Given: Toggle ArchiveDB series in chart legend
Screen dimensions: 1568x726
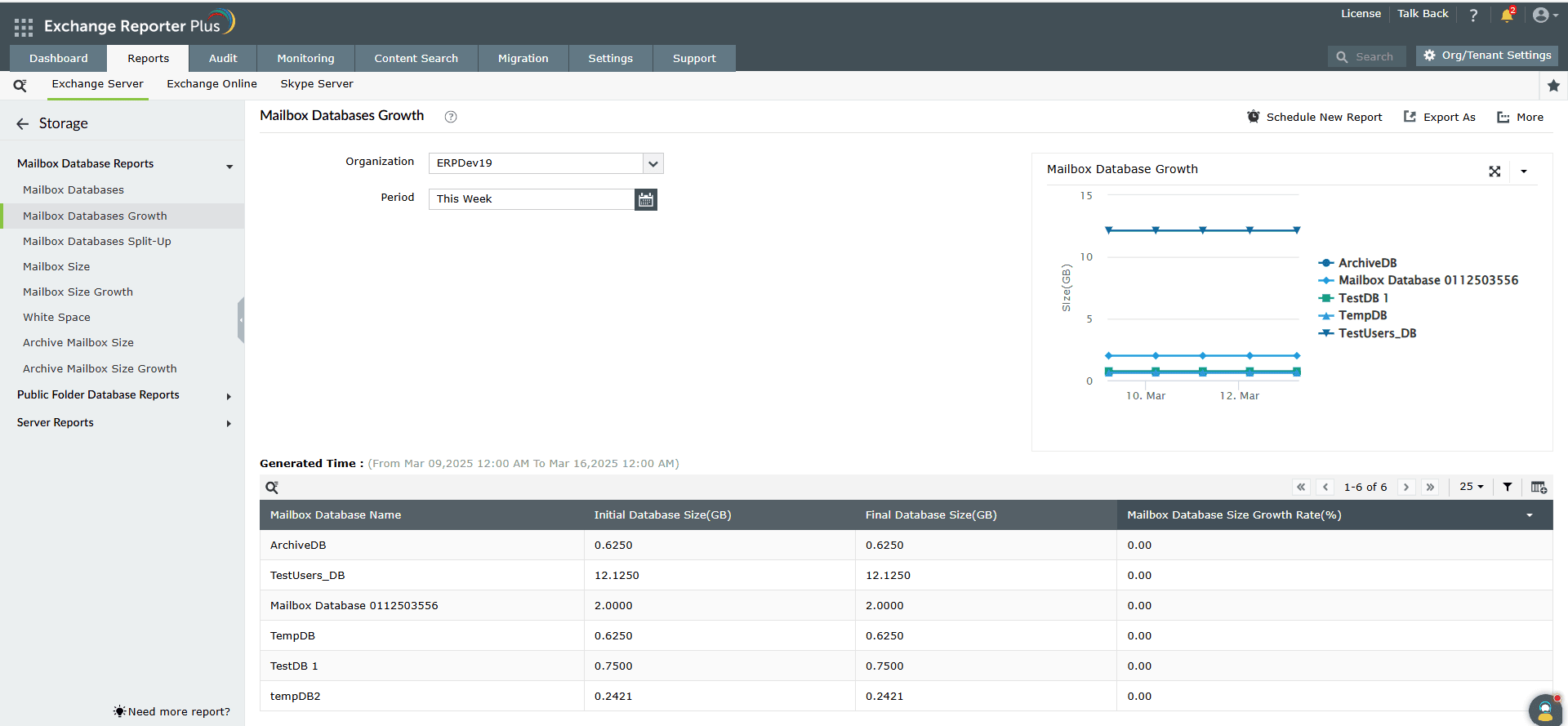Looking at the screenshot, I should coord(1357,263).
